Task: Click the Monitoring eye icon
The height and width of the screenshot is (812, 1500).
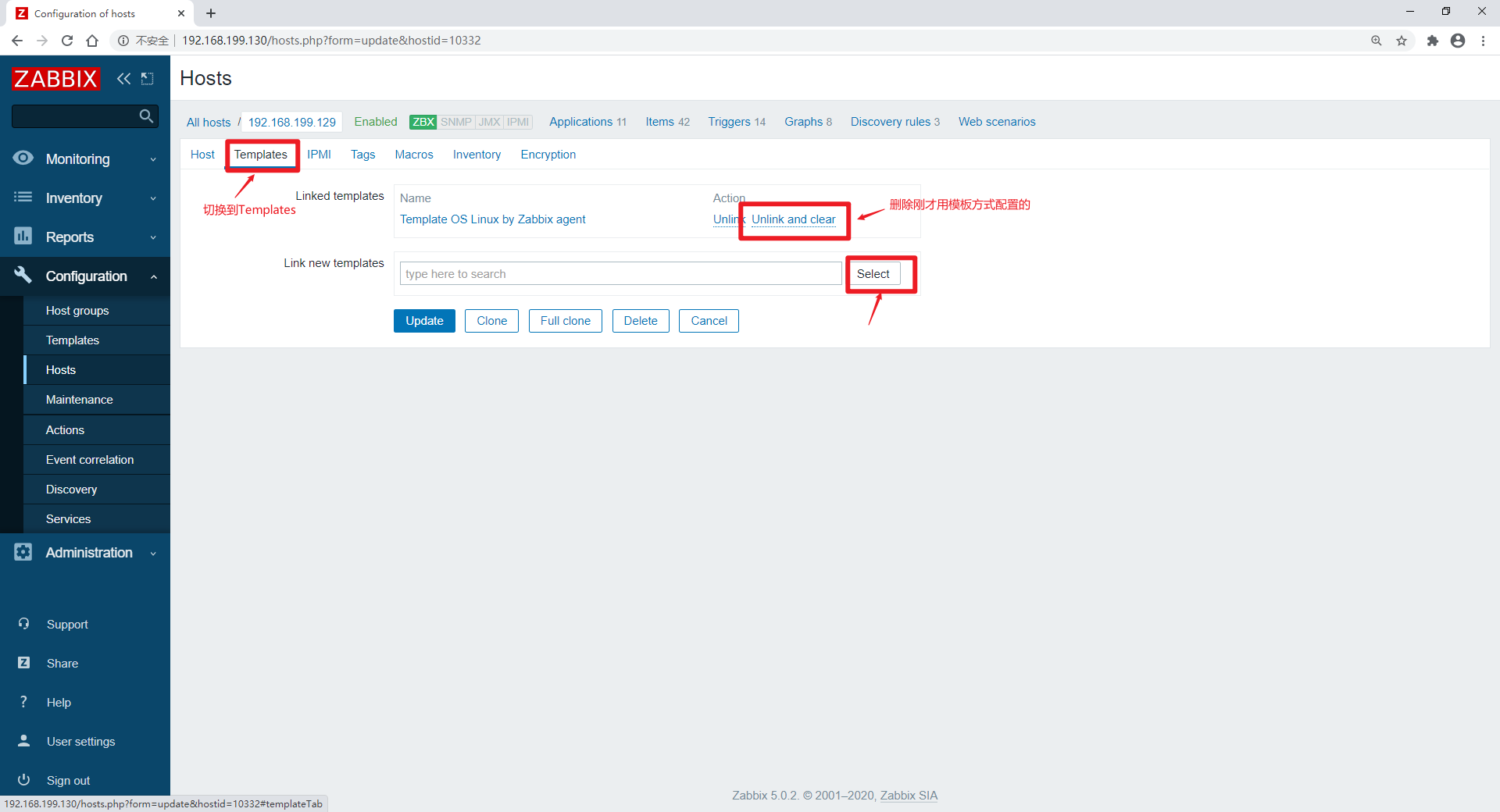Action: [23, 158]
